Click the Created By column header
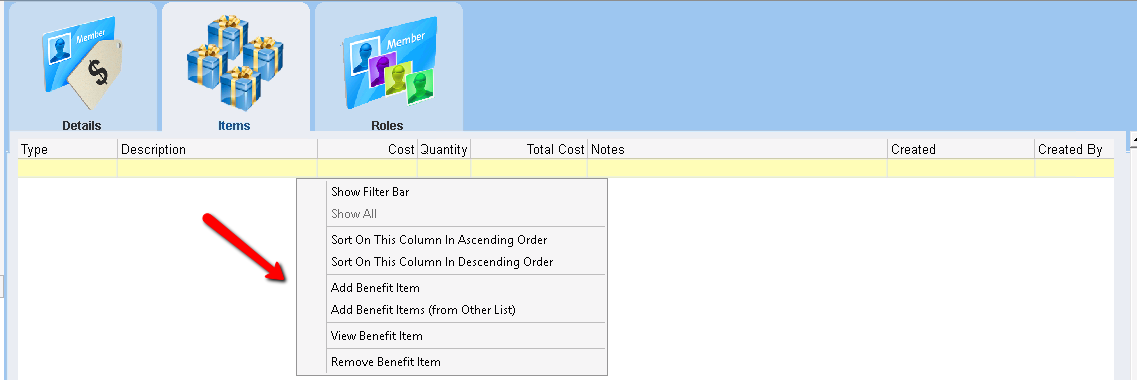This screenshot has width=1137, height=380. coord(1074,149)
